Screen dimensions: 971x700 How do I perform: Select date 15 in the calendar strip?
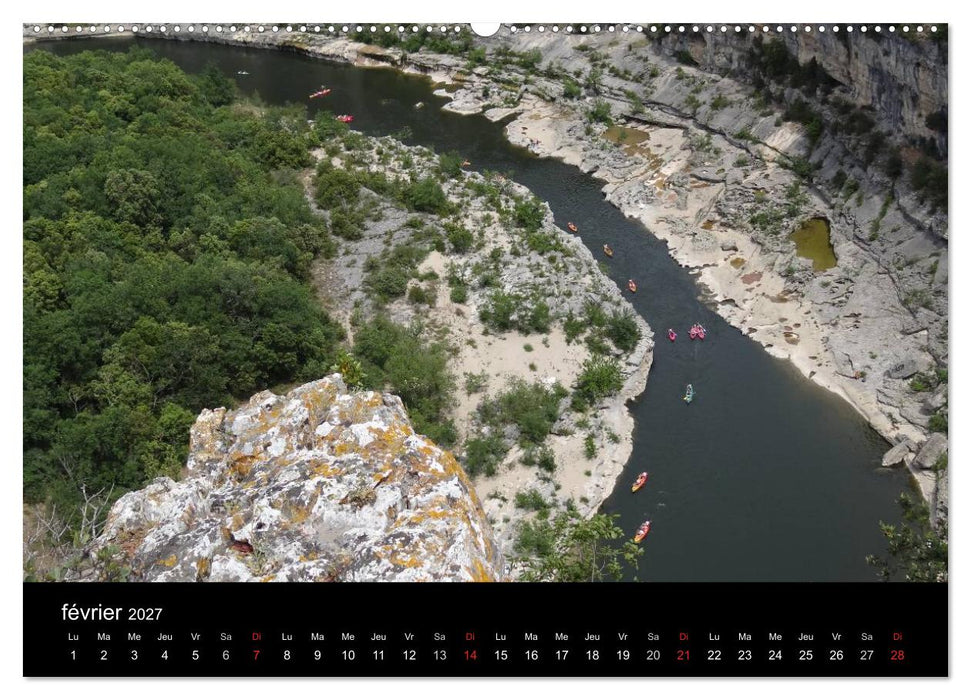pos(501,655)
